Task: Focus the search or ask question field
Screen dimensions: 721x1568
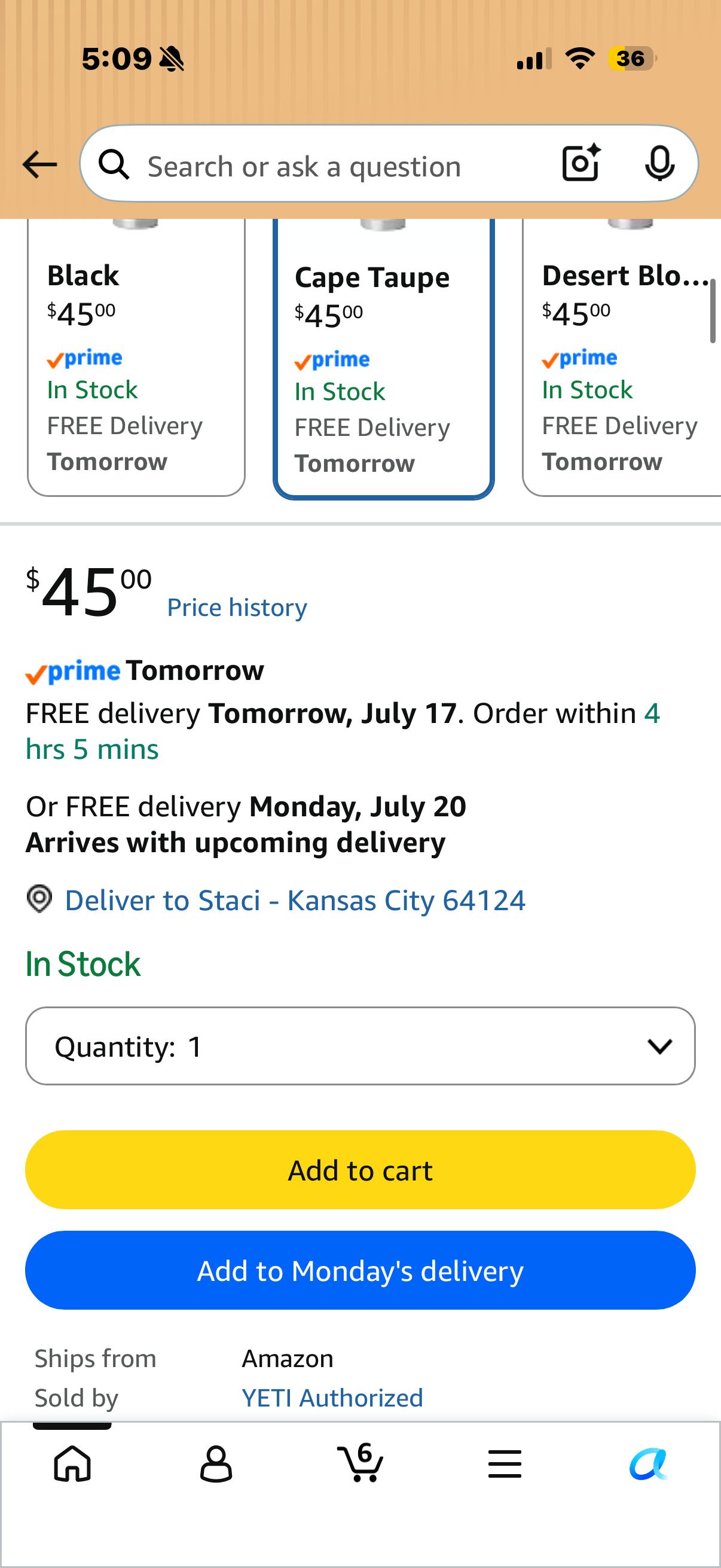Action: pos(341,163)
